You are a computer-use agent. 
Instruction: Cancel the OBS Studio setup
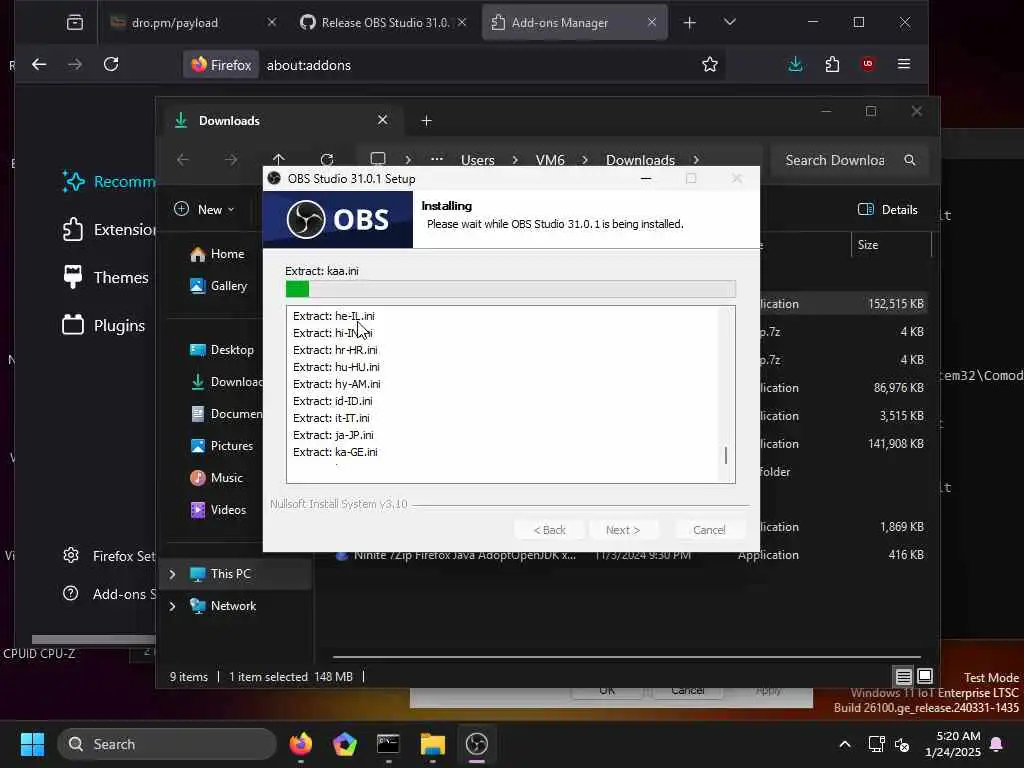point(709,530)
